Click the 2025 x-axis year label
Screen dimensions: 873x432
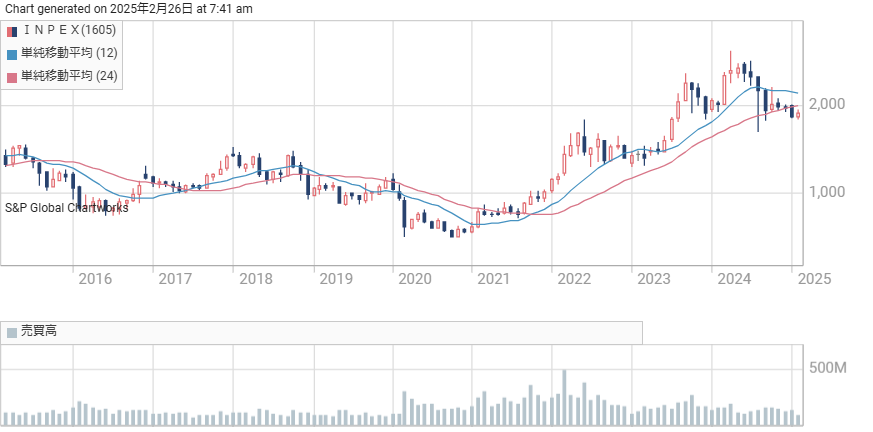tap(814, 278)
